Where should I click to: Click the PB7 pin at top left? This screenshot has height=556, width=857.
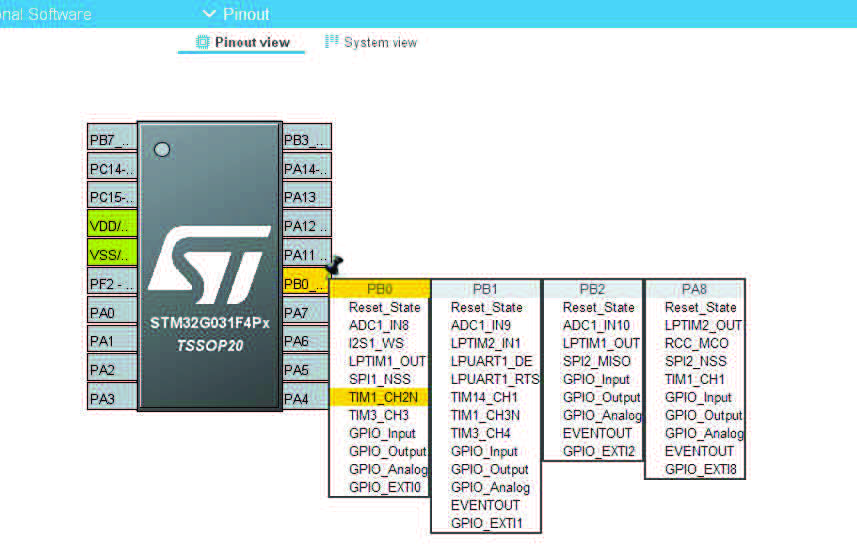point(112,139)
